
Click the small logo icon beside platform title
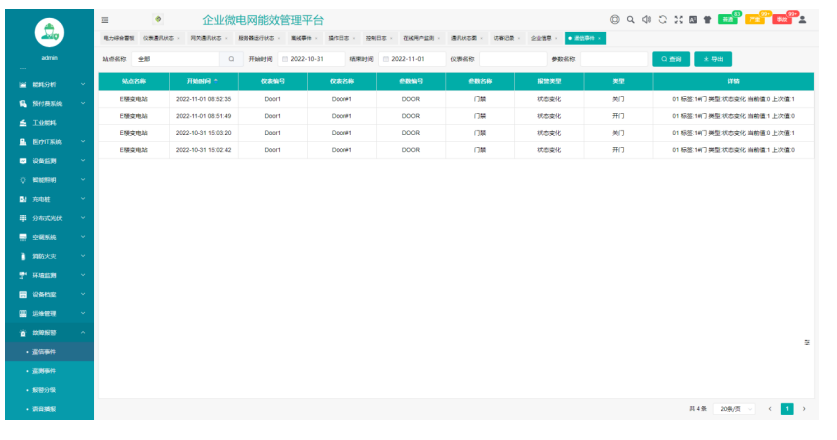[158, 19]
